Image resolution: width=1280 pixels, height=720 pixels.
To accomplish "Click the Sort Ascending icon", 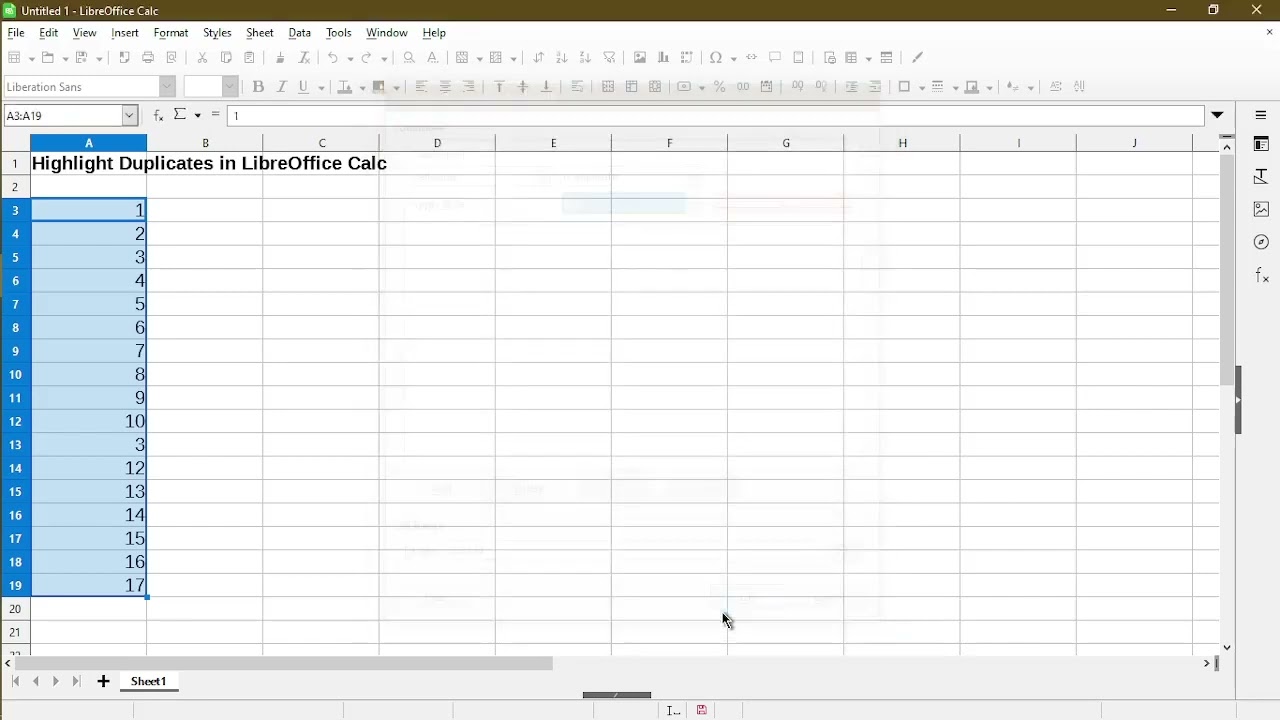I will coord(561,57).
